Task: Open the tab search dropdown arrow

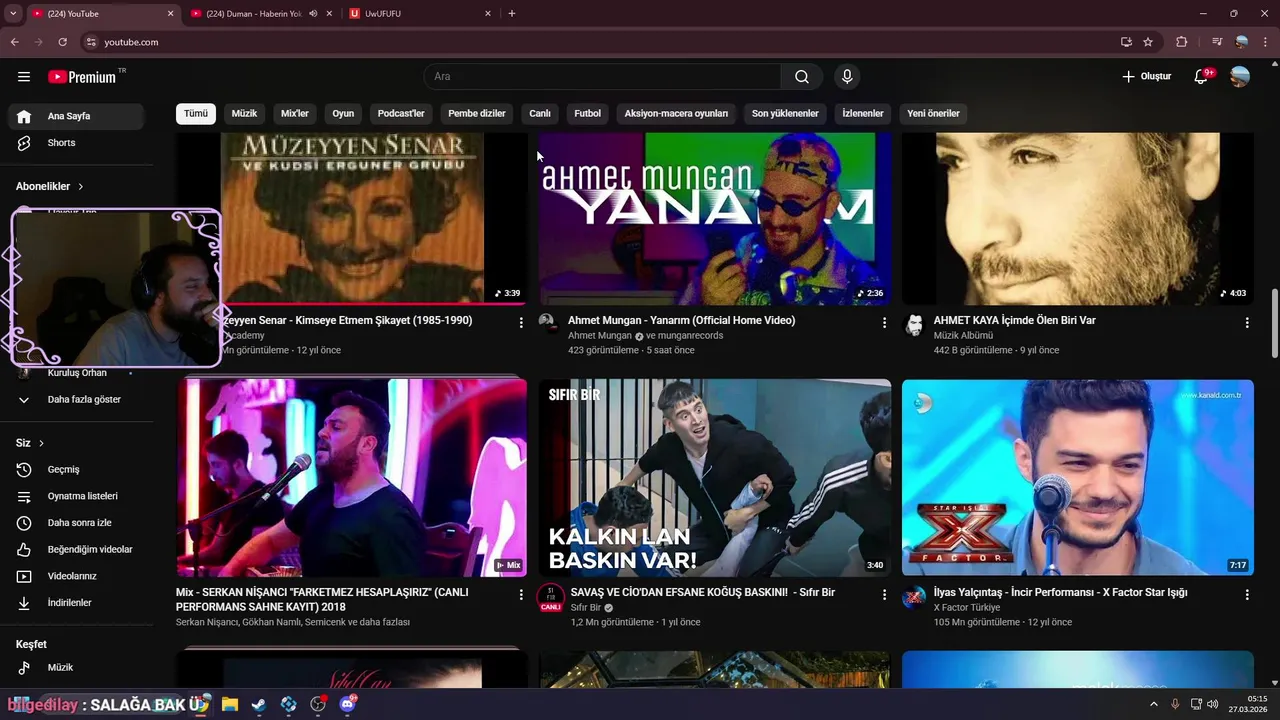Action: [x=13, y=14]
